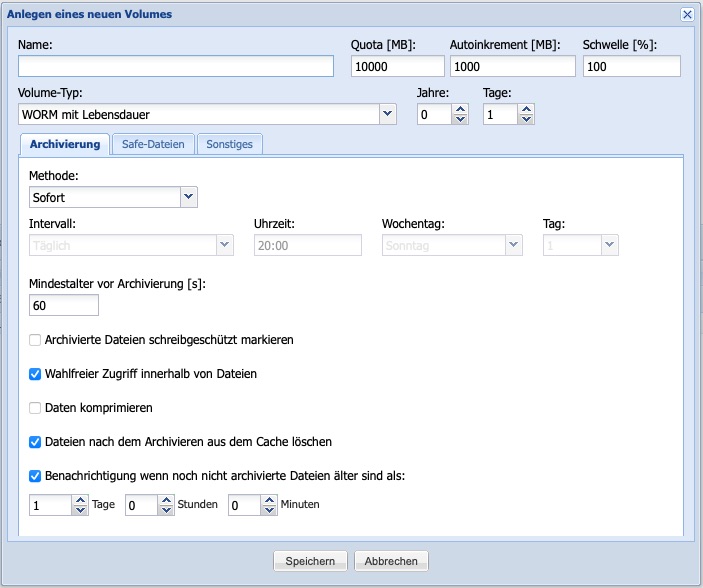Toggle Dateien nach dem Archivieren löschen
703x588 pixels.
(x=35, y=441)
